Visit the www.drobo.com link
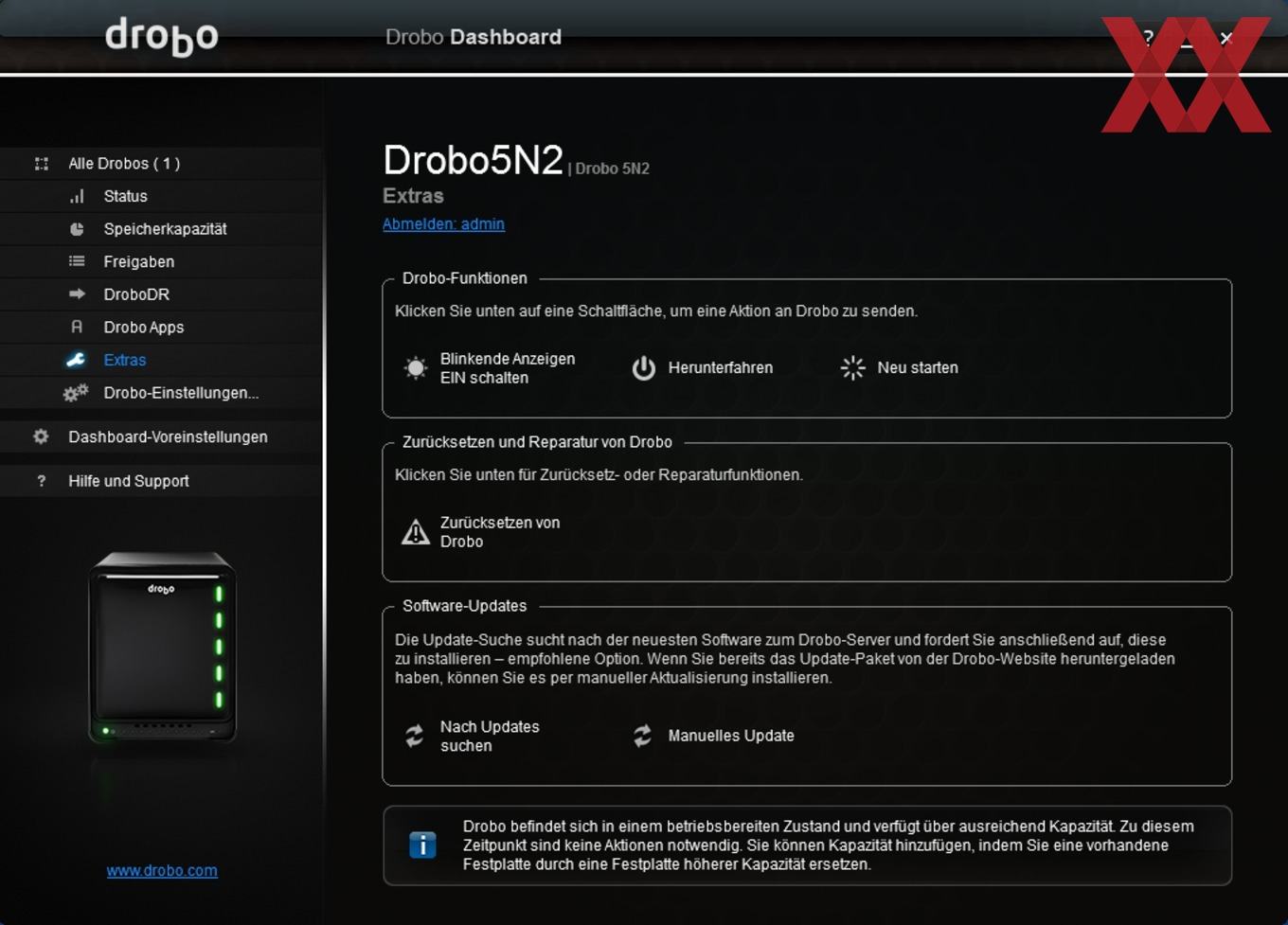The height and width of the screenshot is (925, 1288). [162, 870]
